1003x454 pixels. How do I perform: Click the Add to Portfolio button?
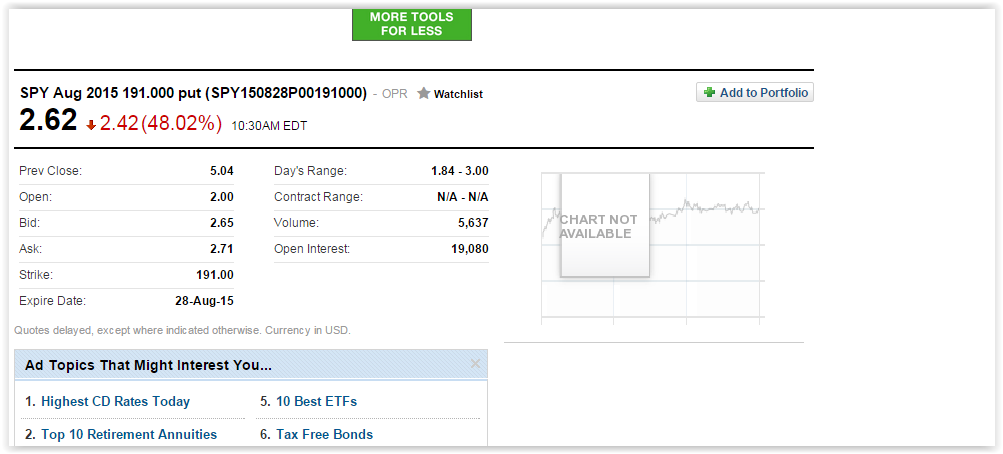click(755, 93)
